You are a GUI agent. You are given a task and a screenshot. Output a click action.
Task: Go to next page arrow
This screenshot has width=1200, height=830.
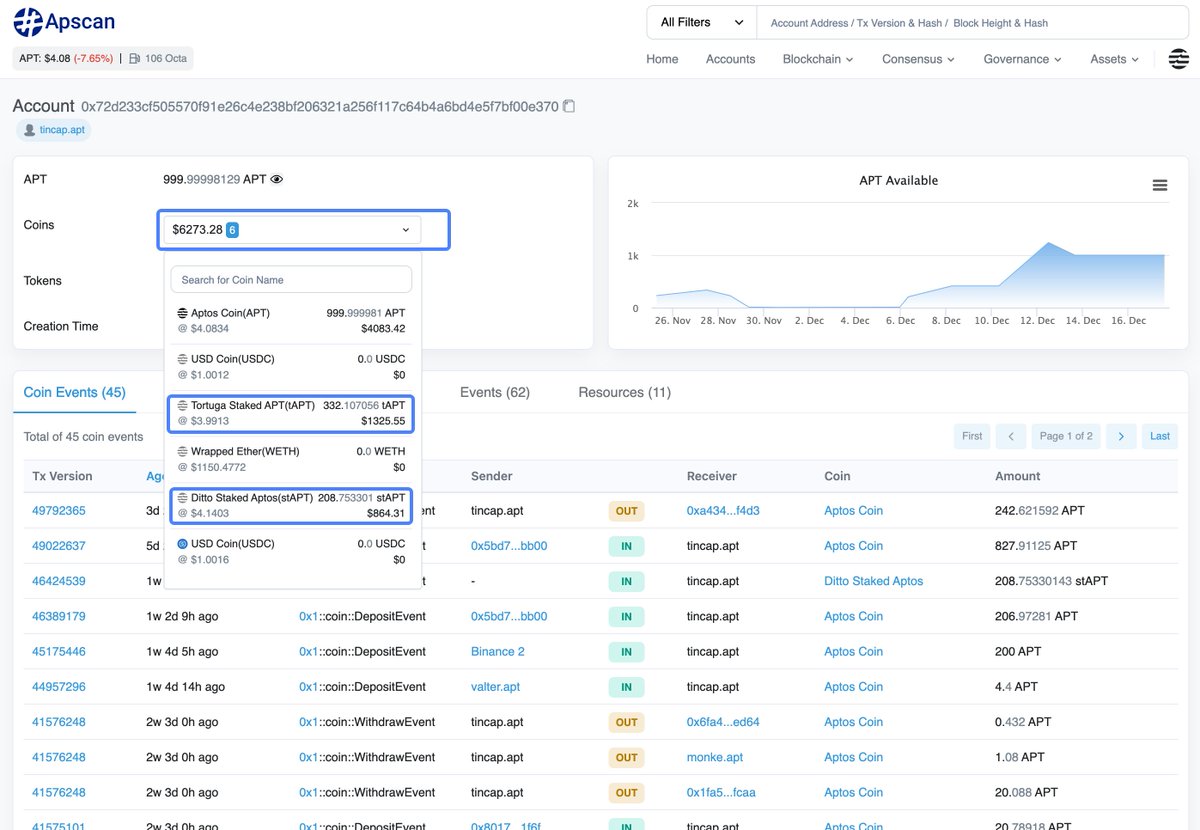pos(1121,436)
